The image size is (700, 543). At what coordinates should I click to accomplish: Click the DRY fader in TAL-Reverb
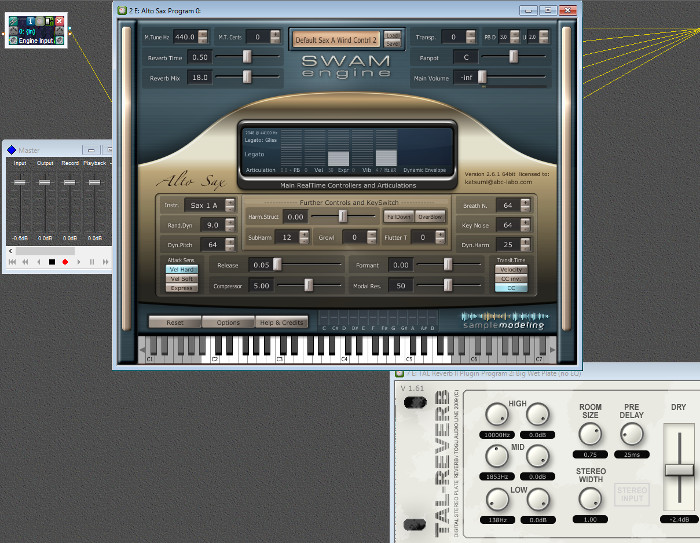click(679, 470)
